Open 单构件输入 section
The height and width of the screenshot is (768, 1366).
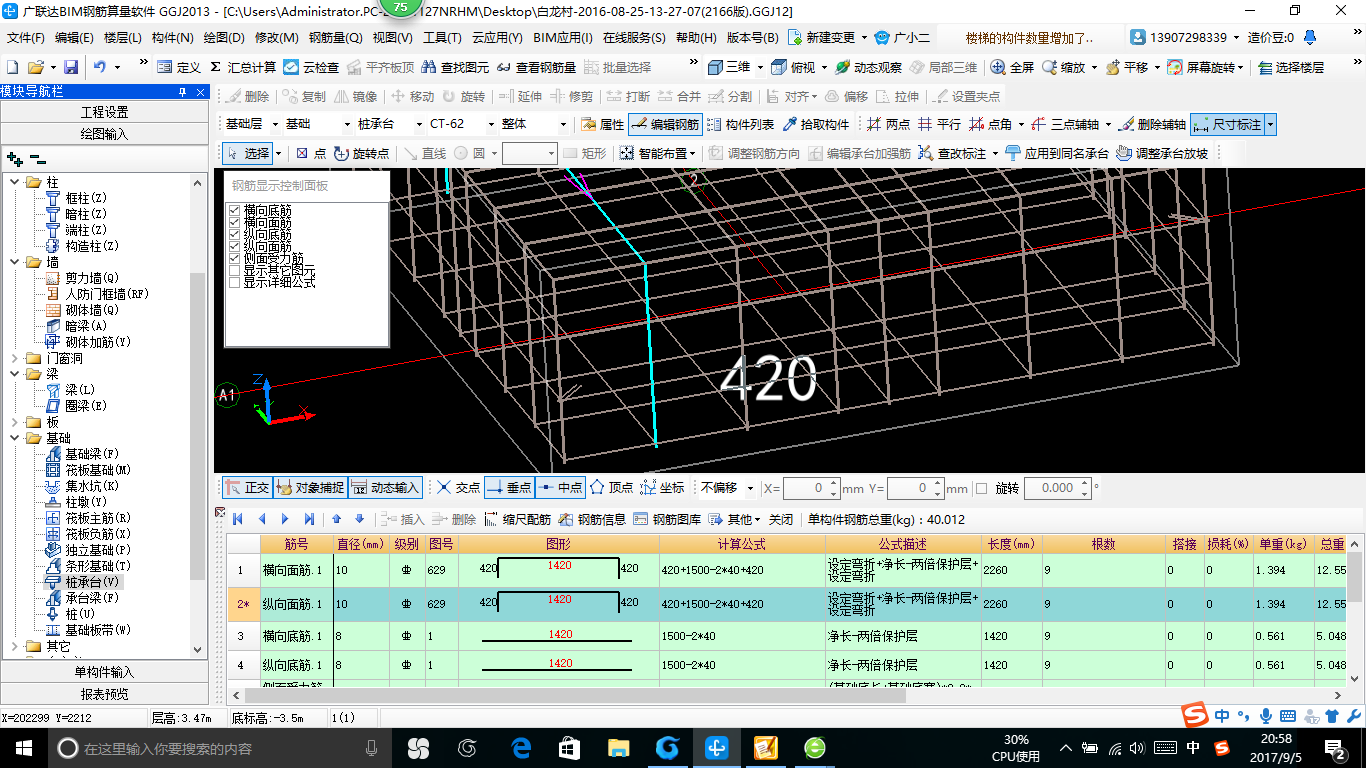tap(104, 672)
